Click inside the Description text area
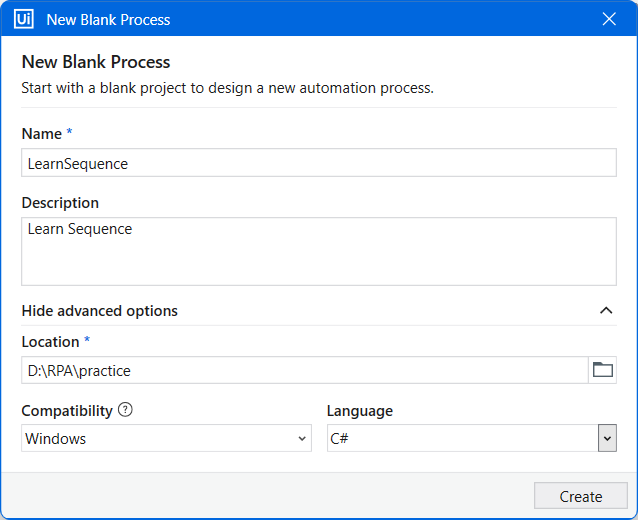The width and height of the screenshot is (638, 520). [319, 251]
